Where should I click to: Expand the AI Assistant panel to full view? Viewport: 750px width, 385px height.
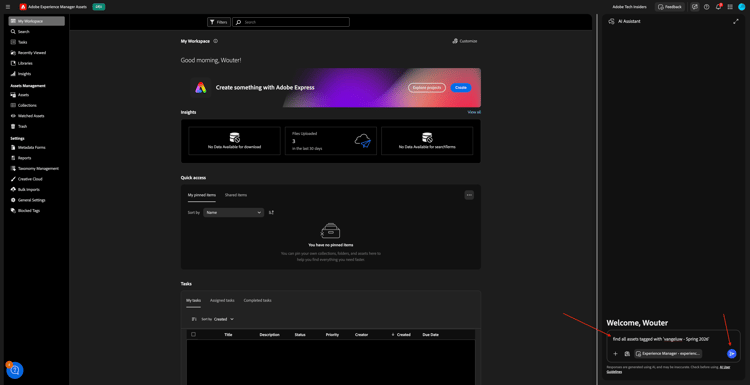point(736,22)
